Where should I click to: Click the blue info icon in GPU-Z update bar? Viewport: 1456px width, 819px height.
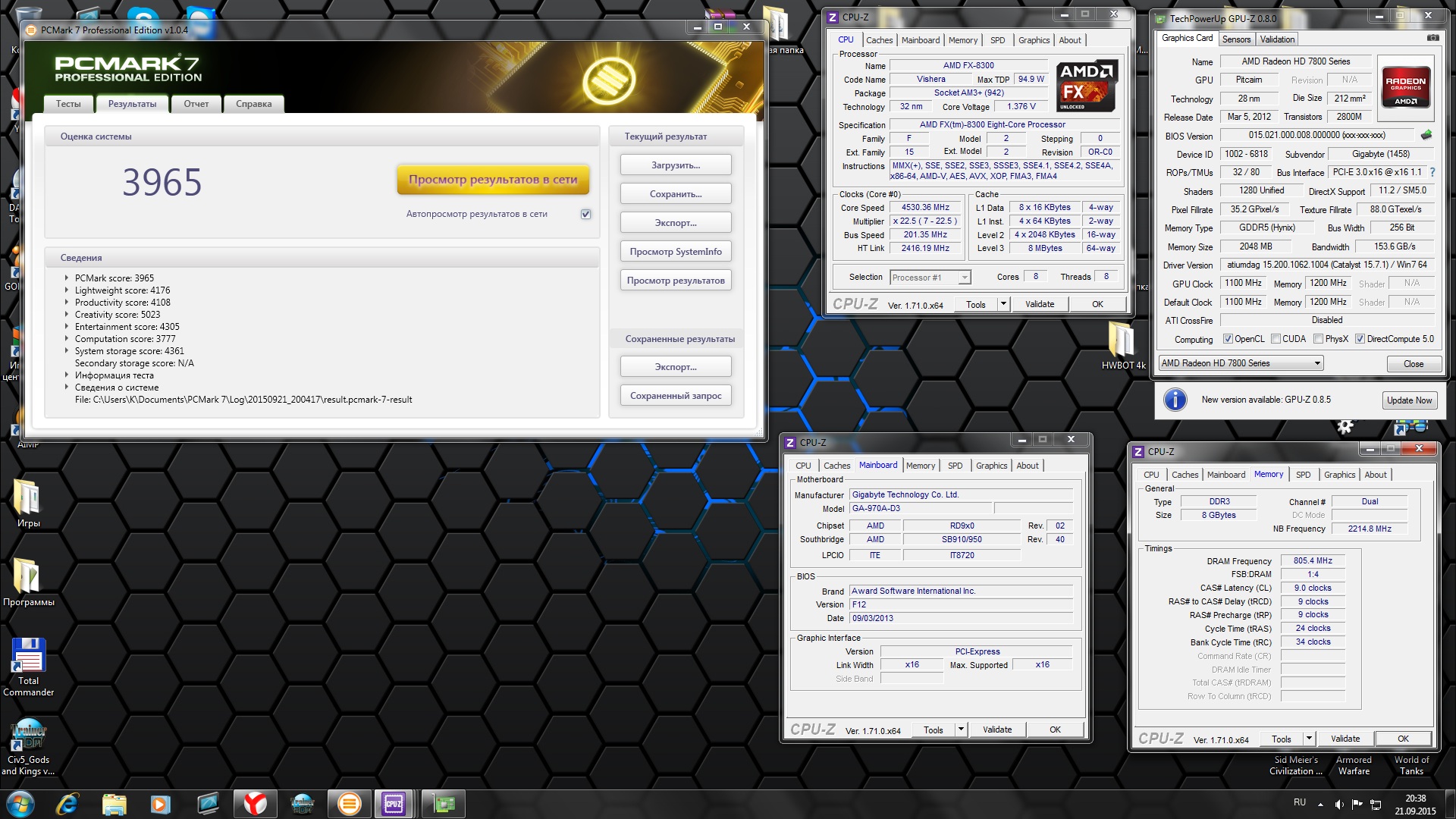point(1175,400)
